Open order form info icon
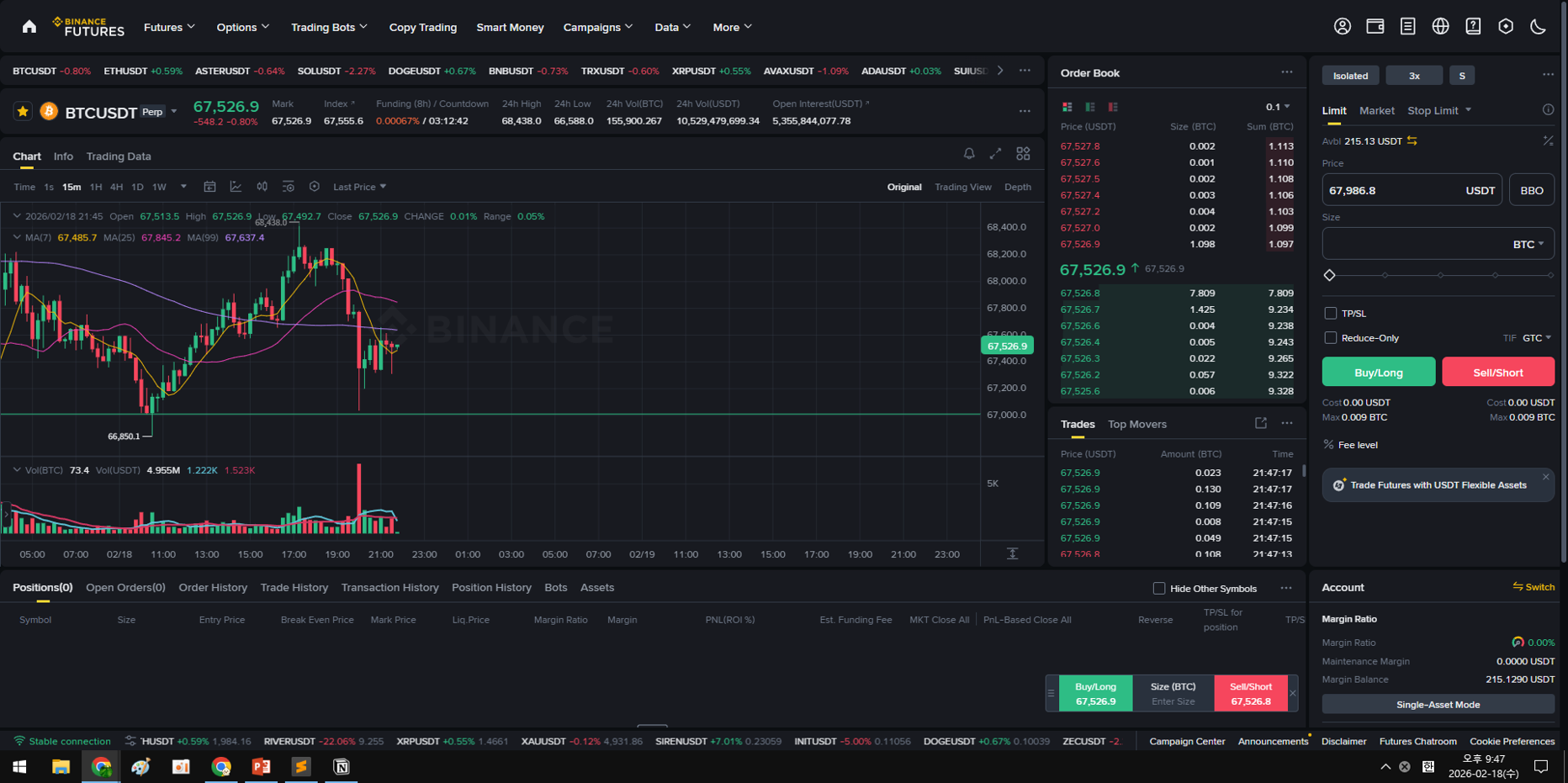The image size is (1568, 783). [1548, 110]
